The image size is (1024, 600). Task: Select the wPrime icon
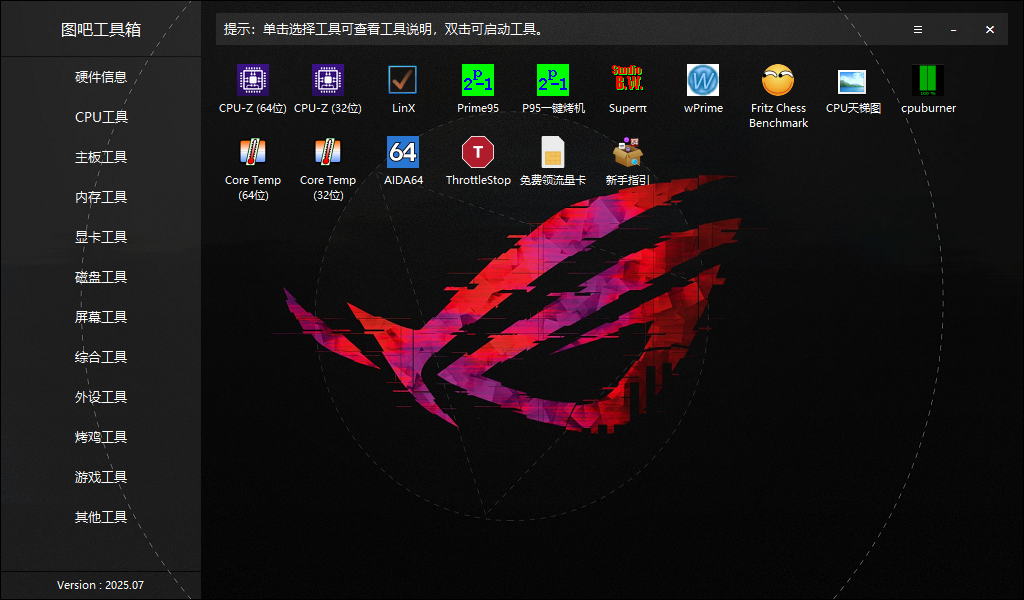click(703, 80)
